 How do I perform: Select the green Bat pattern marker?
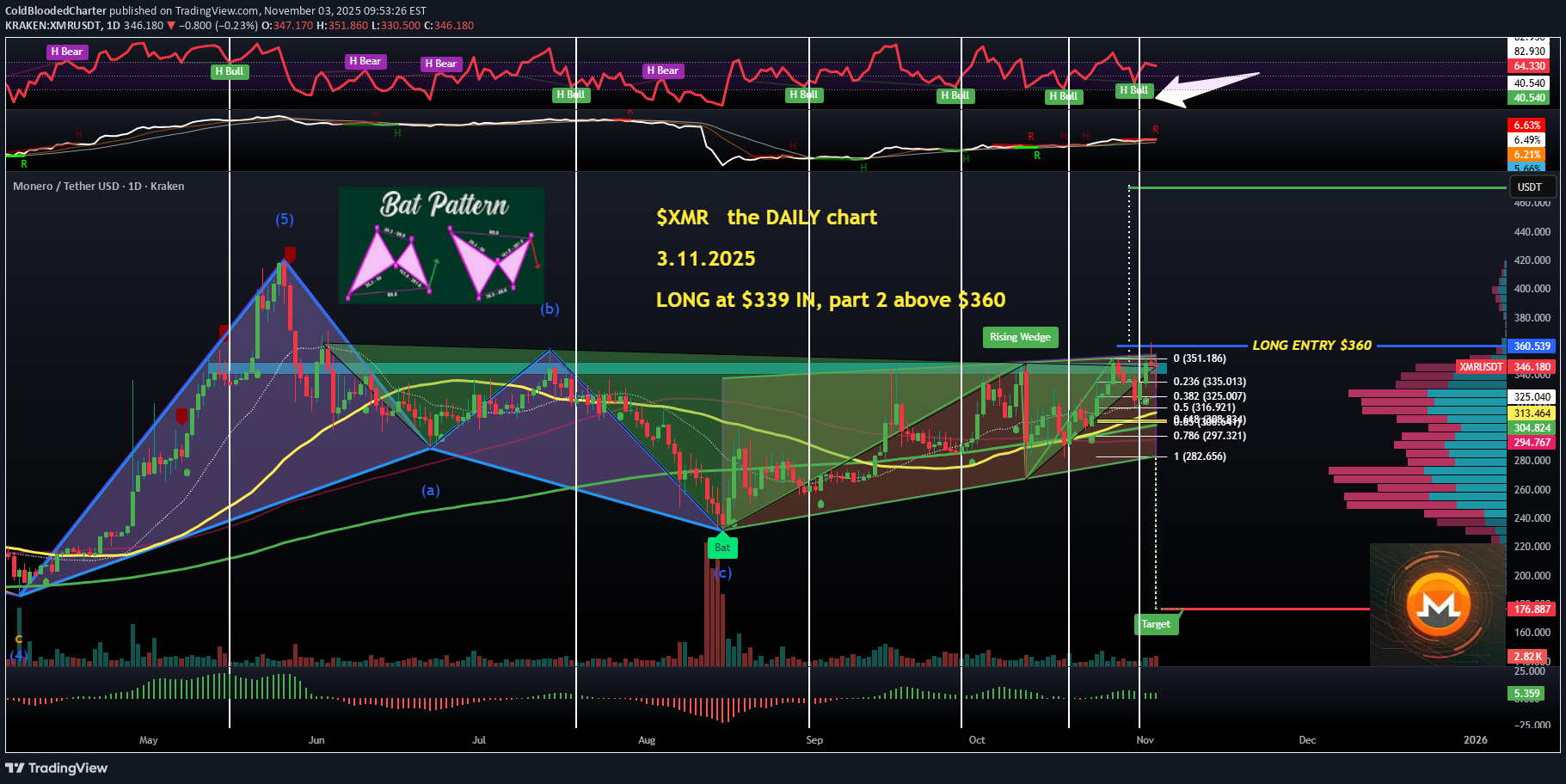(x=722, y=547)
